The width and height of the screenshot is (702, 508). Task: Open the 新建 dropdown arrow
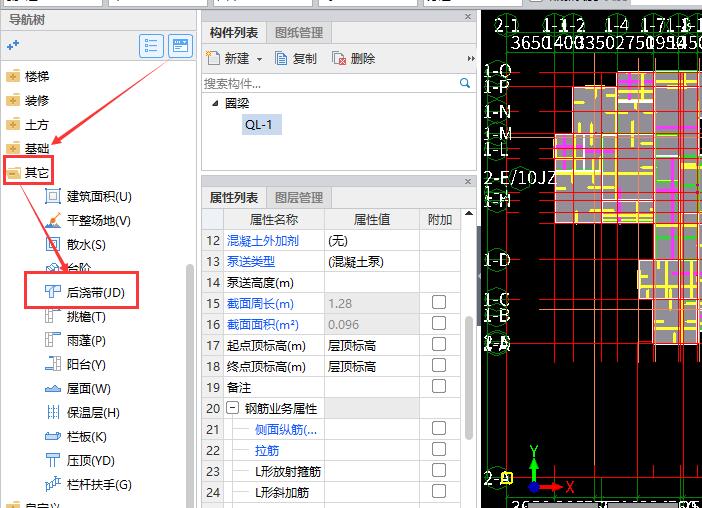click(x=259, y=59)
